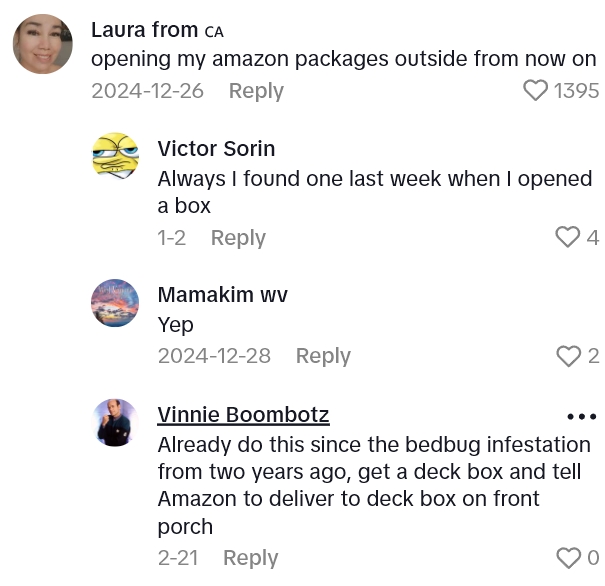Reply to Victor Sorin's comment
The image size is (605, 586).
[238, 238]
